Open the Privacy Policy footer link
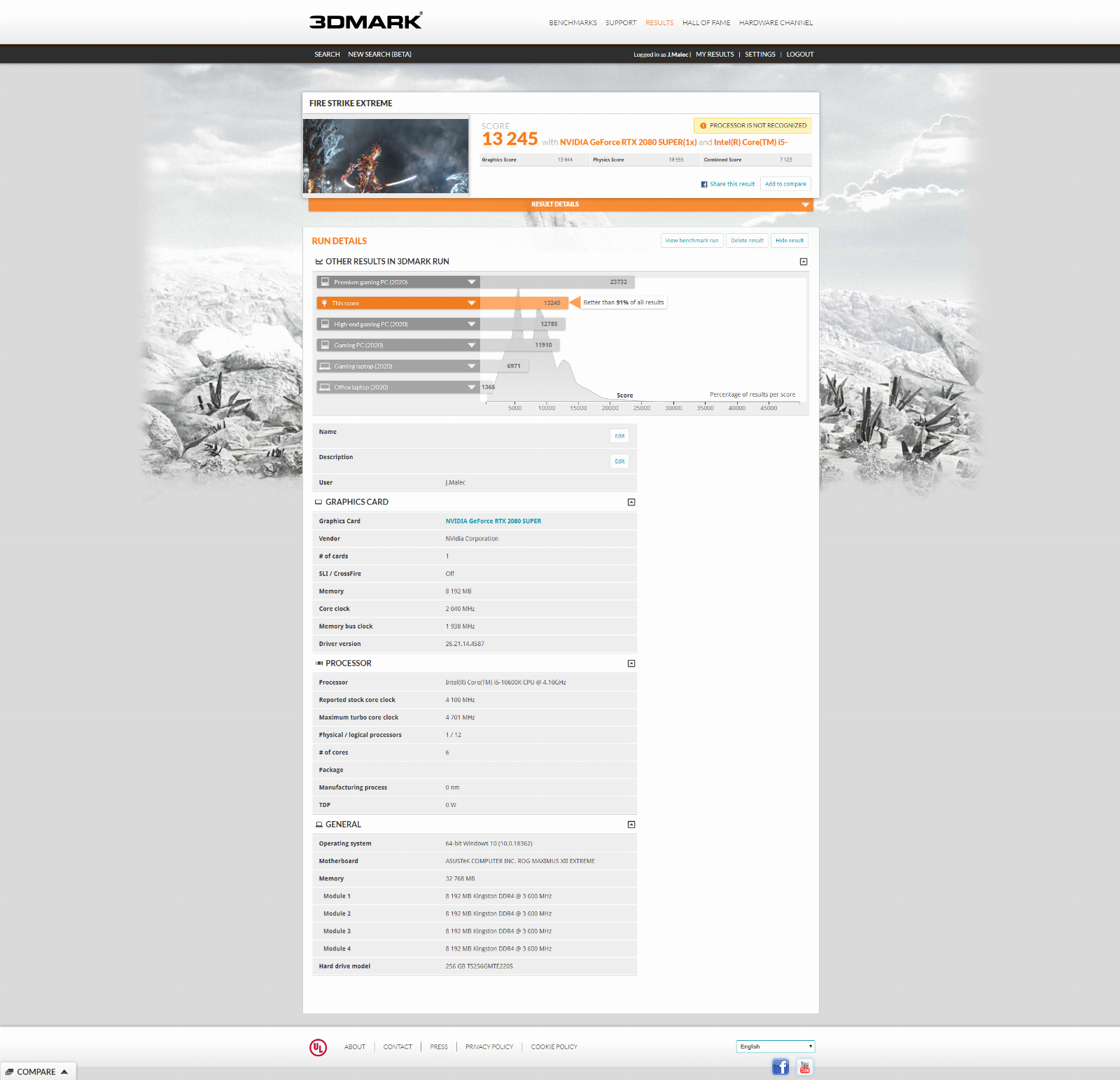This screenshot has height=1080, width=1120. click(x=489, y=1047)
